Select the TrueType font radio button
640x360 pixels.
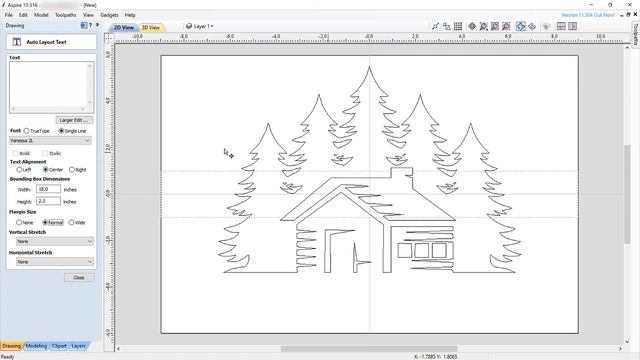(x=27, y=131)
